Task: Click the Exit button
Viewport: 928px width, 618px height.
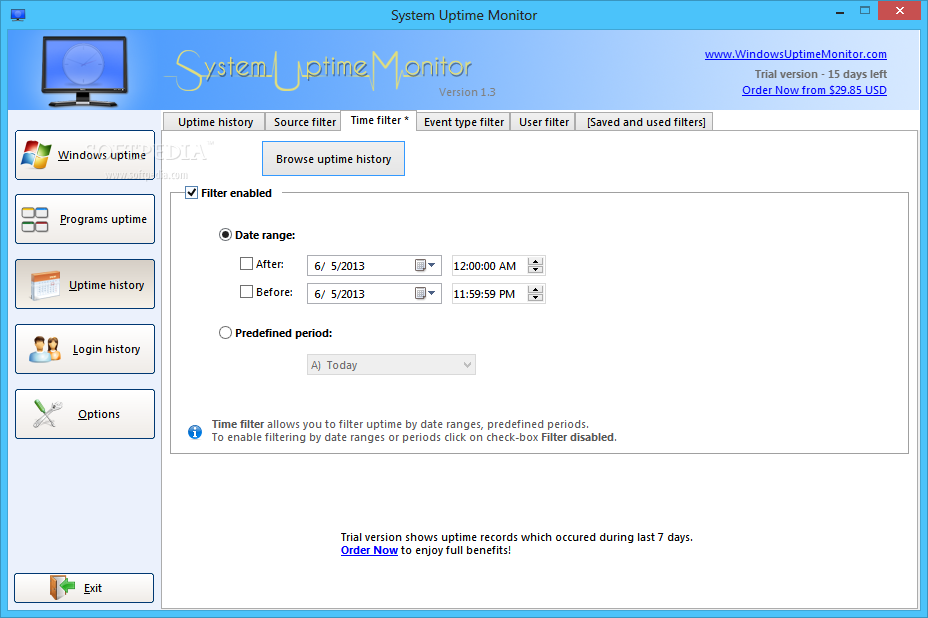Action: (x=84, y=588)
